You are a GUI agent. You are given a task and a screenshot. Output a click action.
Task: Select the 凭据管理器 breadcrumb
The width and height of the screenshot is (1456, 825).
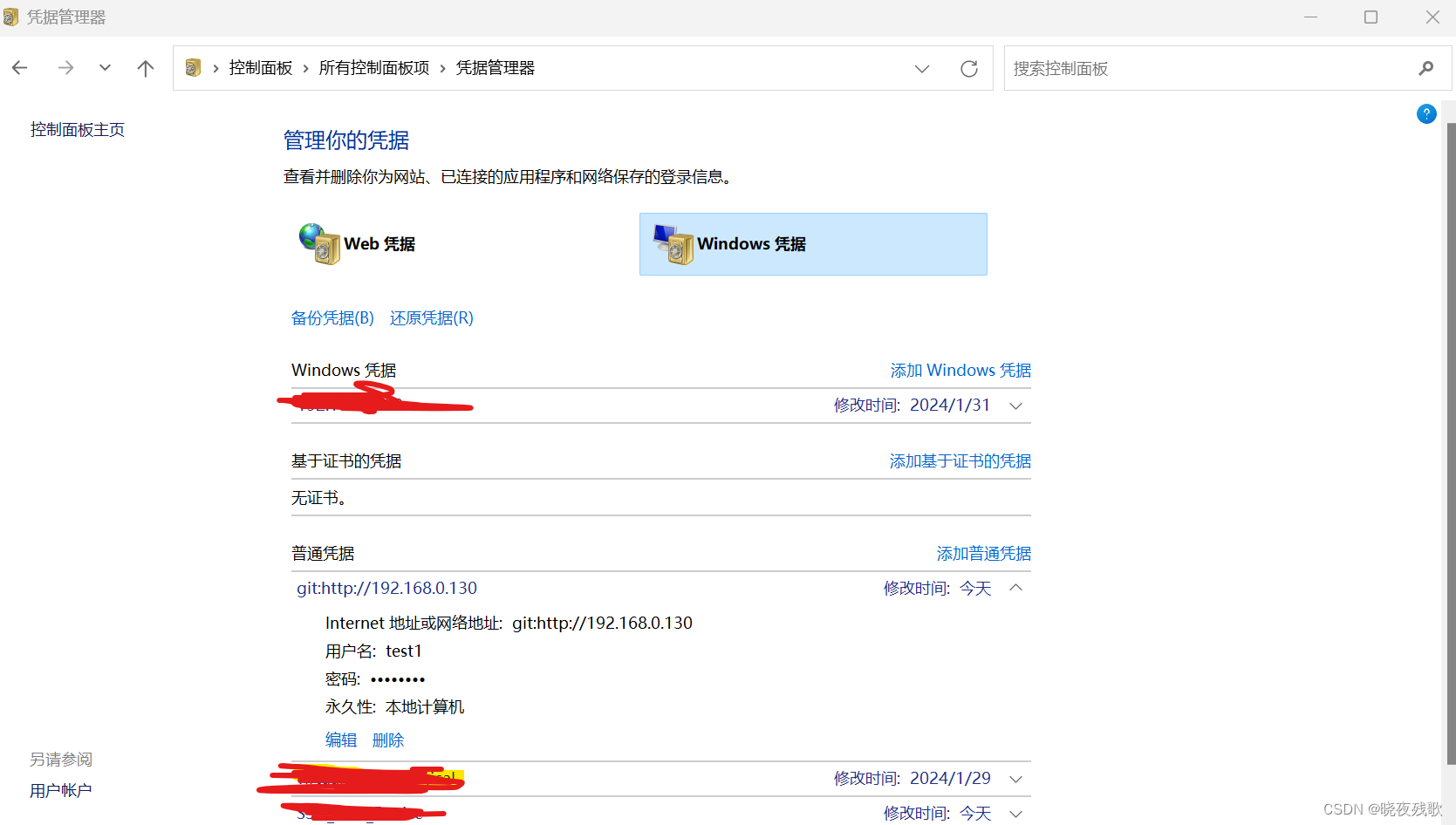(x=496, y=68)
